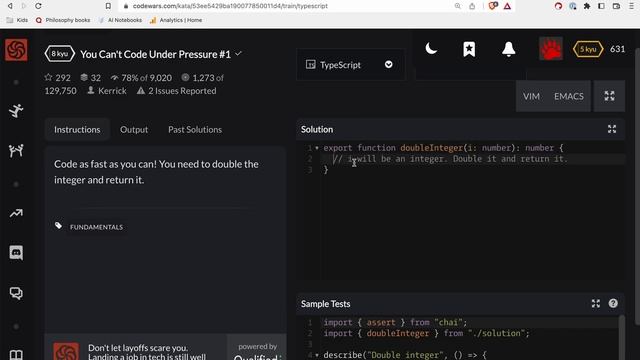Open notifications via the bell icon
640x360 pixels.
pyautogui.click(x=509, y=49)
